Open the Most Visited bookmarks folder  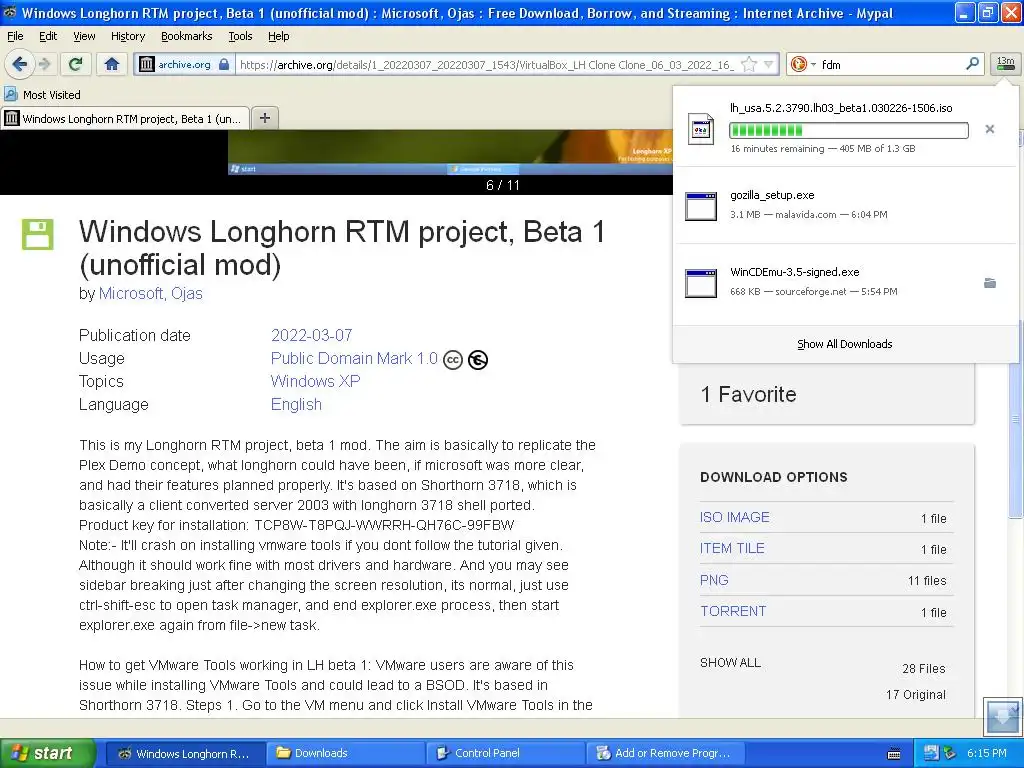[x=43, y=95]
